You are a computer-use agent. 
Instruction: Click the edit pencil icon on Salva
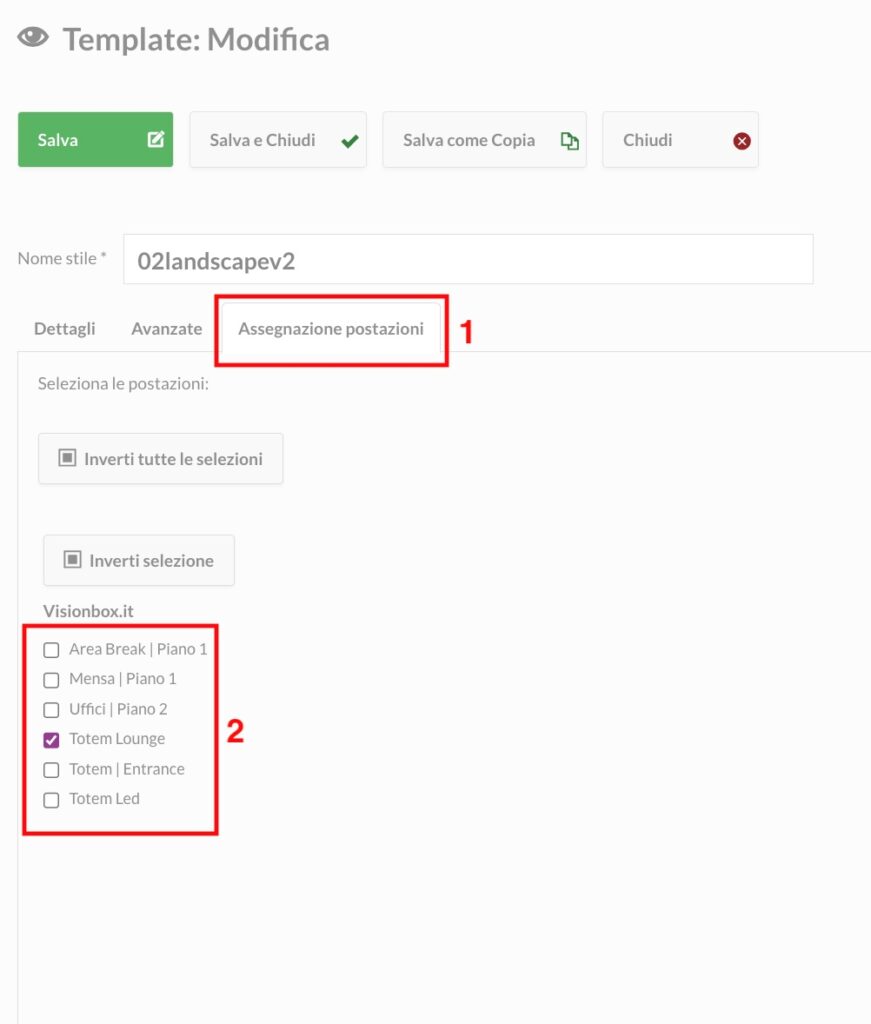click(155, 139)
